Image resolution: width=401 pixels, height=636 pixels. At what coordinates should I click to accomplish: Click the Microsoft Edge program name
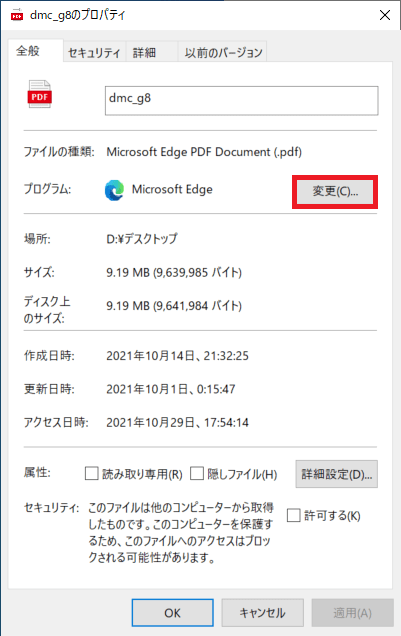[172, 189]
